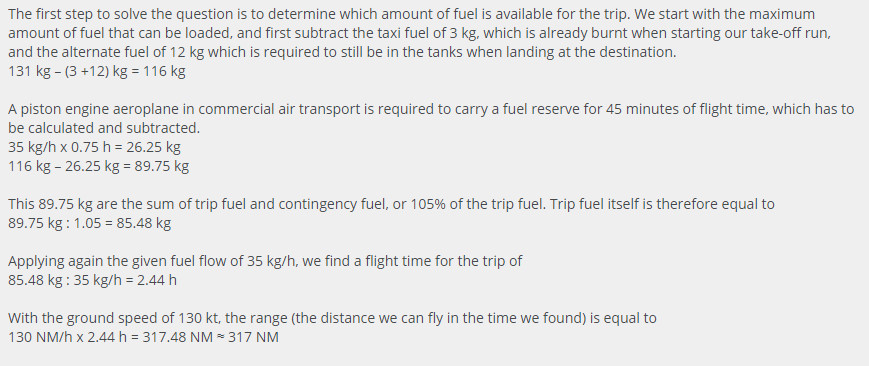The image size is (869, 366).
Task: Click the sentence starting 'This 89.75 kg are the sum'
Action: [277, 204]
